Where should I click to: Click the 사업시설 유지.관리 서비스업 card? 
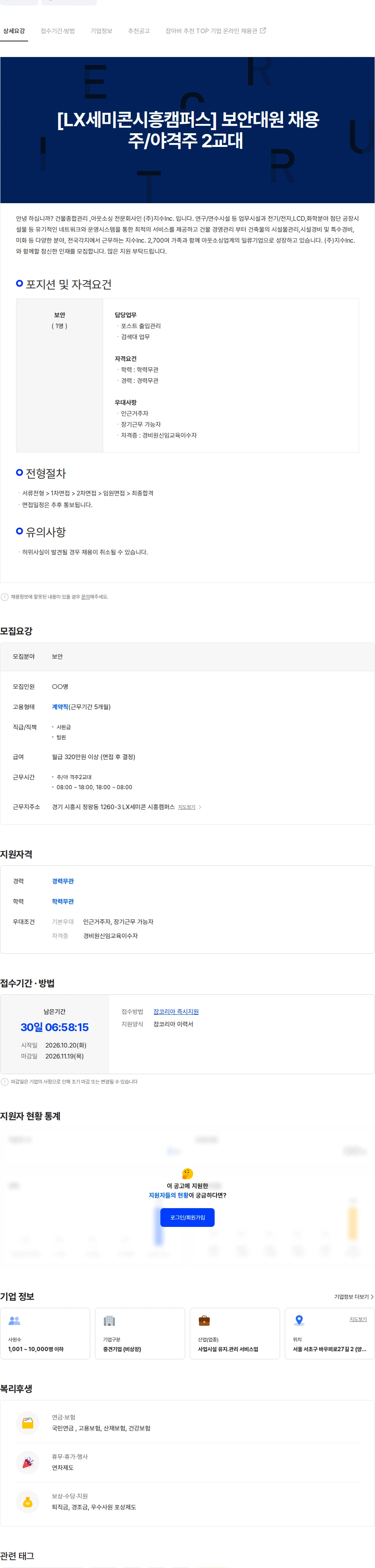(x=235, y=1333)
